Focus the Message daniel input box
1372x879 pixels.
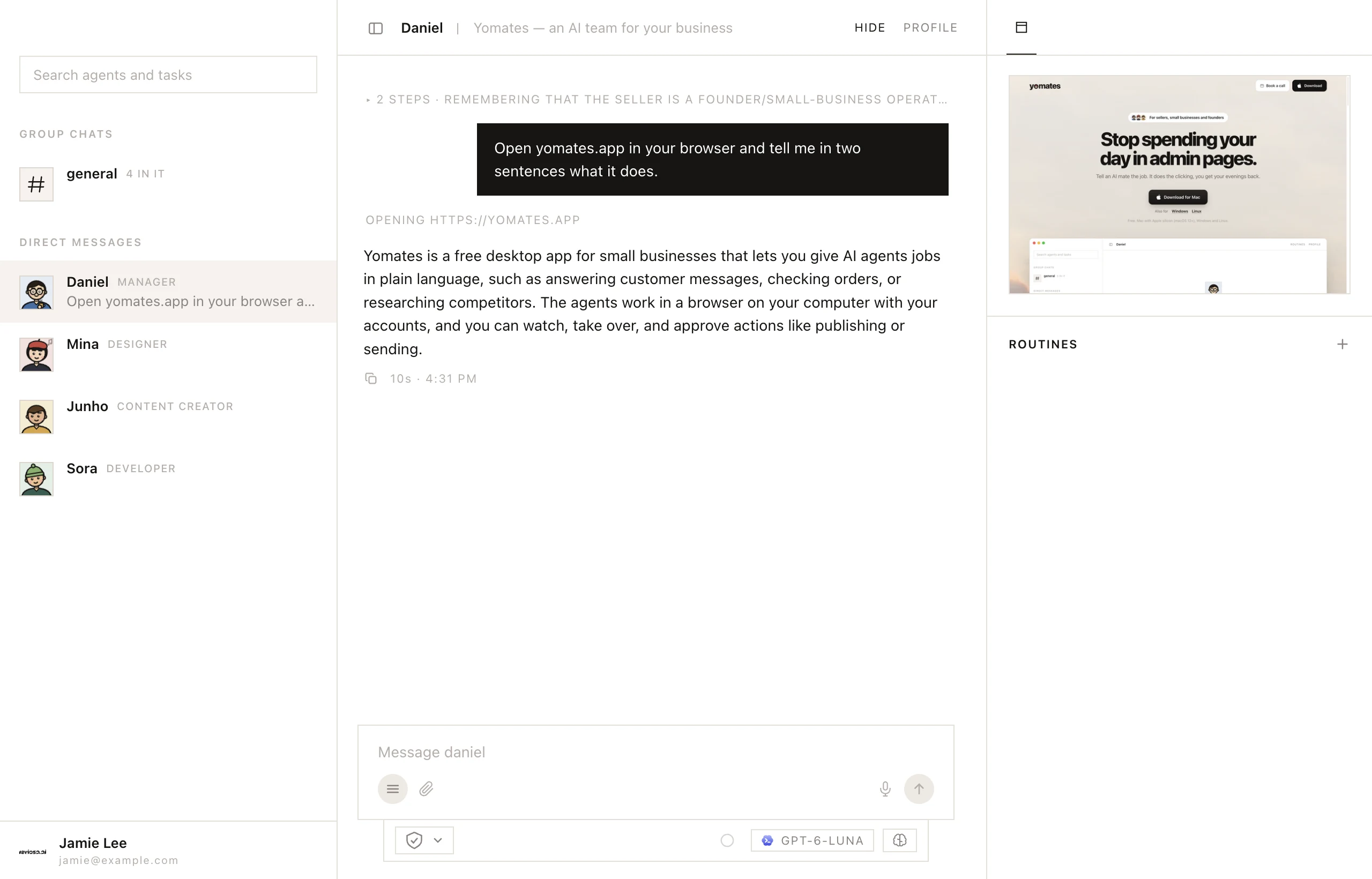click(x=656, y=753)
